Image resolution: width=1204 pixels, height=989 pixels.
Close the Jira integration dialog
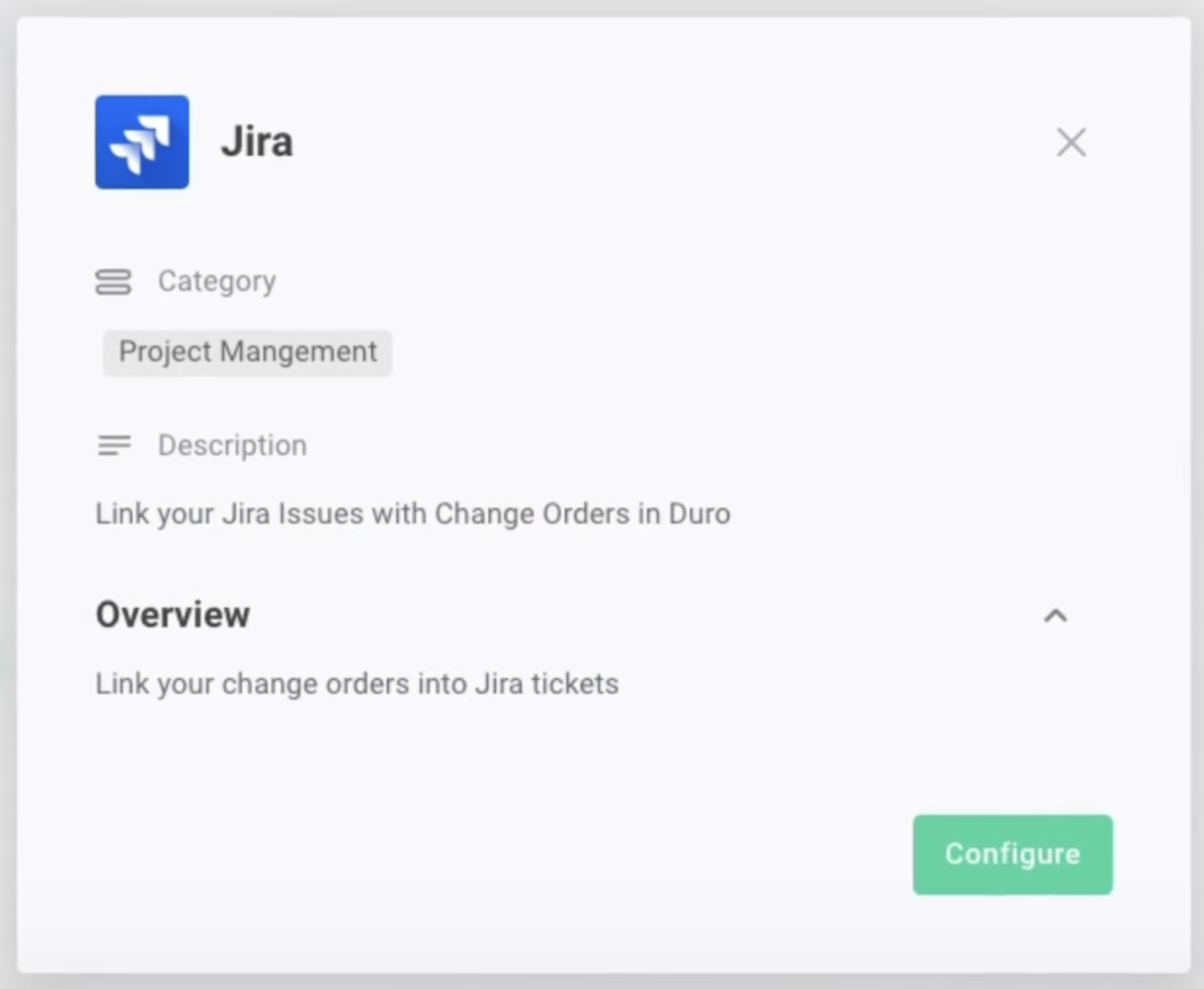click(x=1071, y=142)
